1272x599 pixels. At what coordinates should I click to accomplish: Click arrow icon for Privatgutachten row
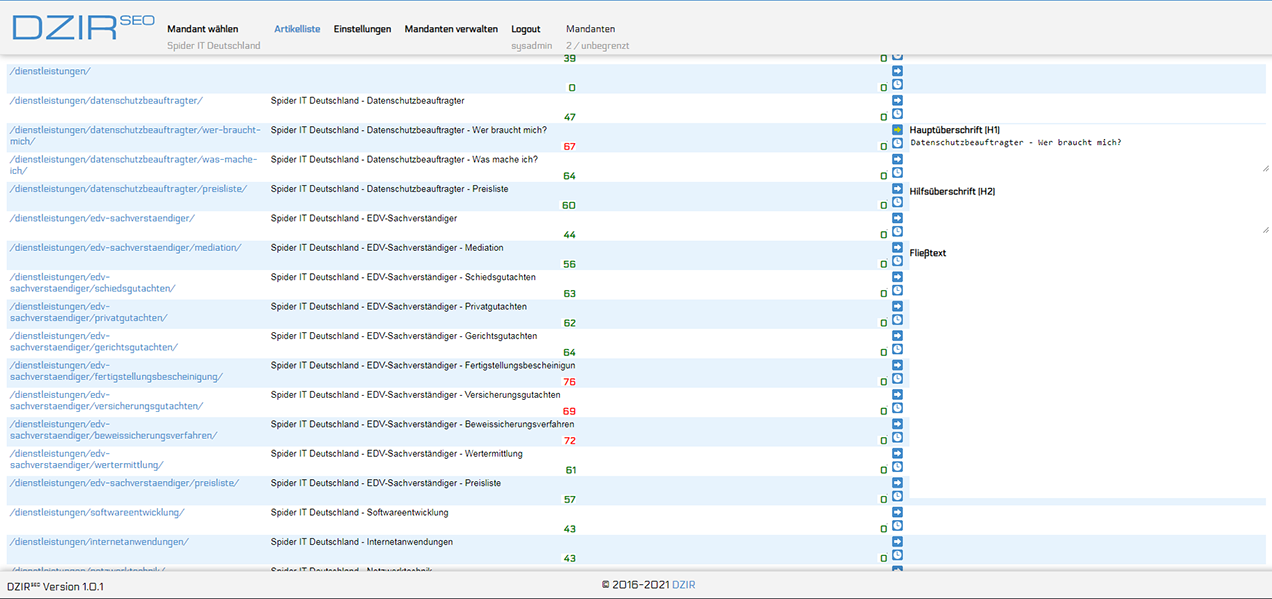coord(897,306)
